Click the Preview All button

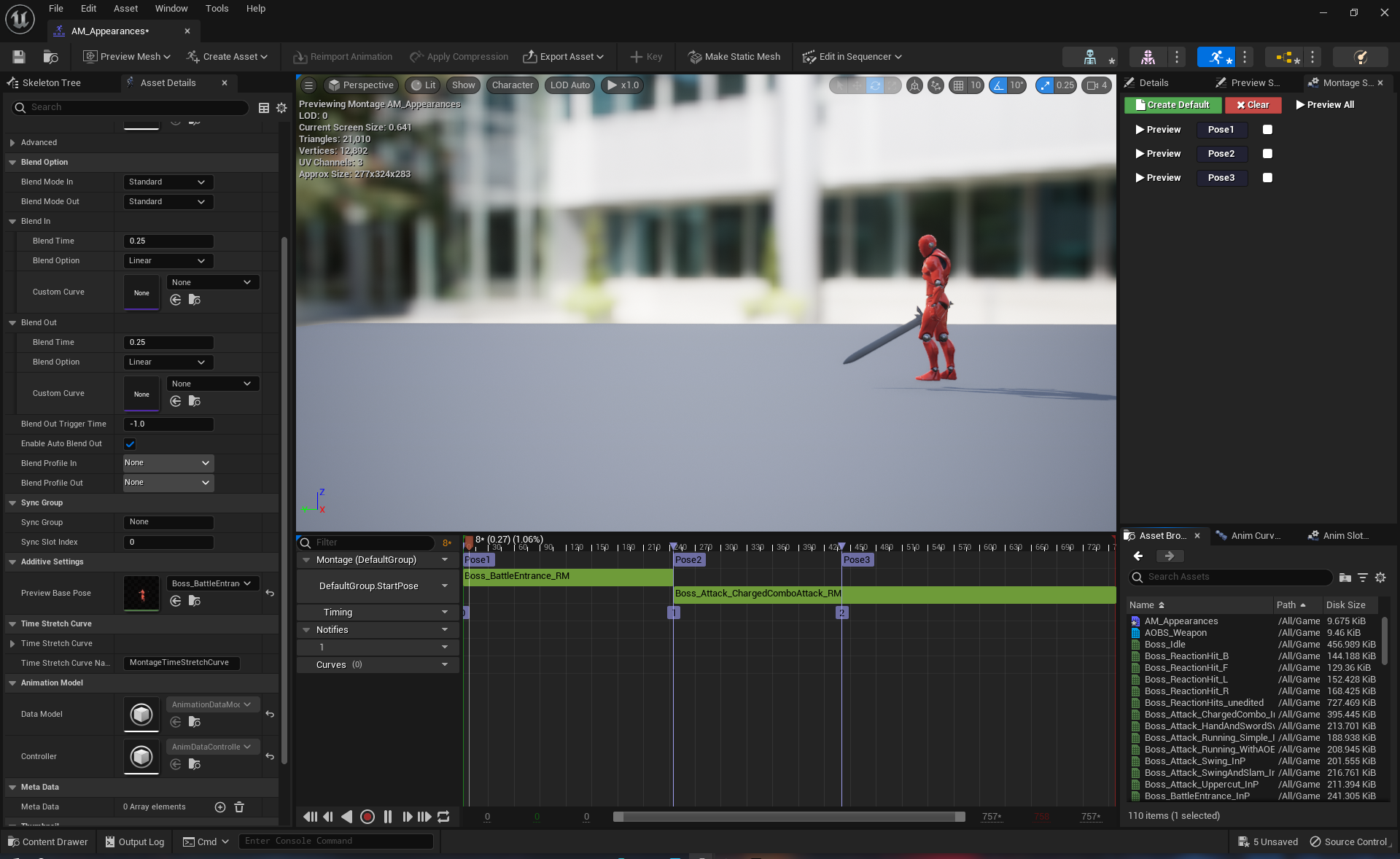(x=1325, y=105)
